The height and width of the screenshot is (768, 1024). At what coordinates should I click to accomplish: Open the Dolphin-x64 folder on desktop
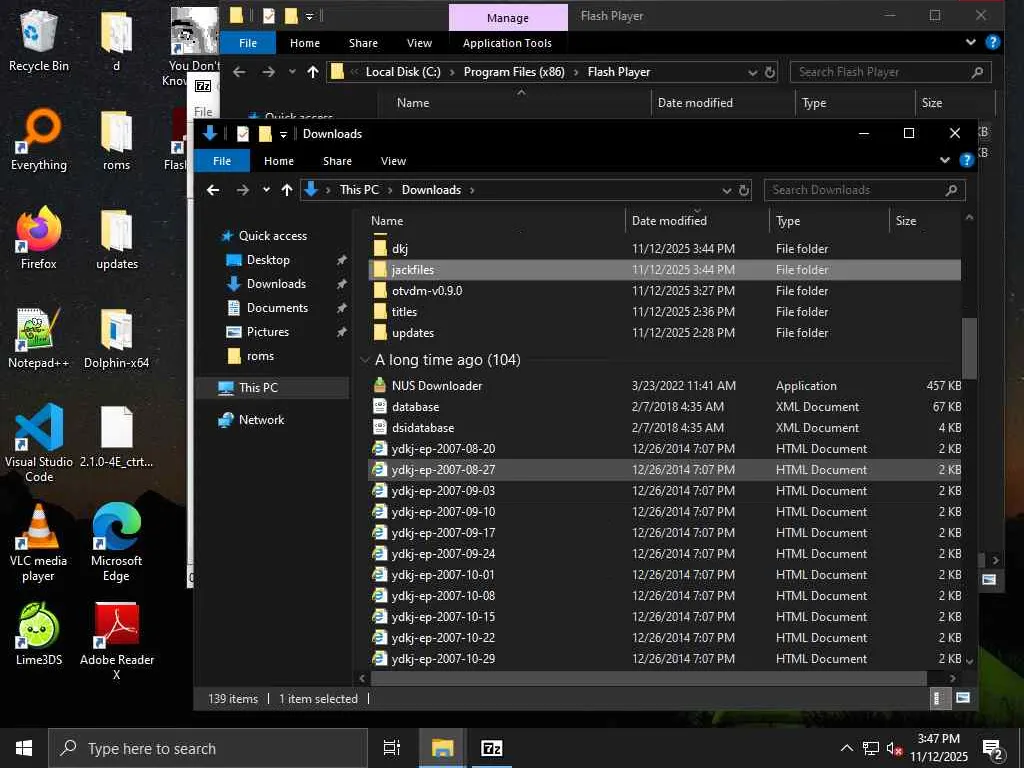[x=116, y=338]
